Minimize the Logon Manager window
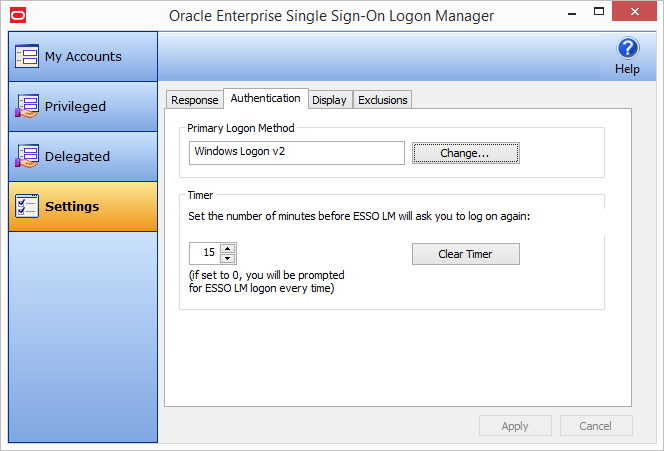This screenshot has width=664, height=451. pyautogui.click(x=572, y=13)
